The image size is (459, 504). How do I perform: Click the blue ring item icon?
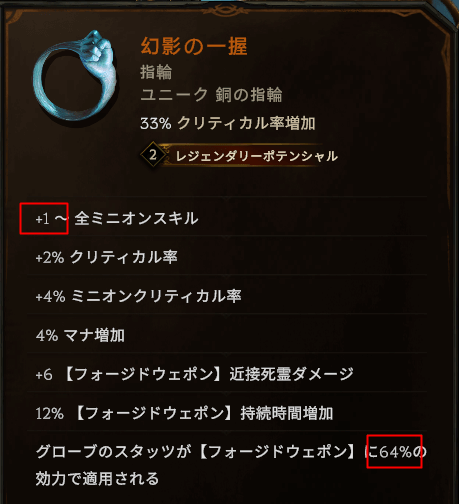click(76, 76)
